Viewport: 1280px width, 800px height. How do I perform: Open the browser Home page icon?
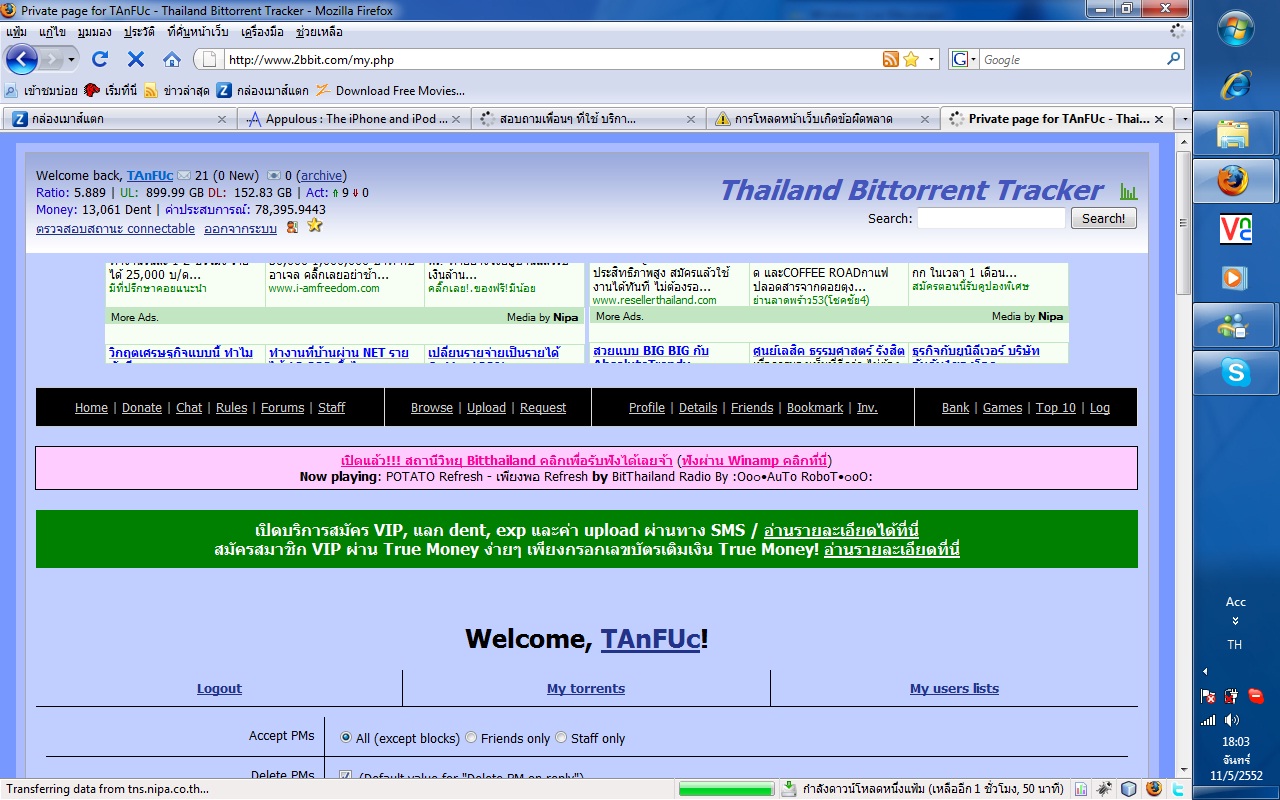[x=172, y=59]
